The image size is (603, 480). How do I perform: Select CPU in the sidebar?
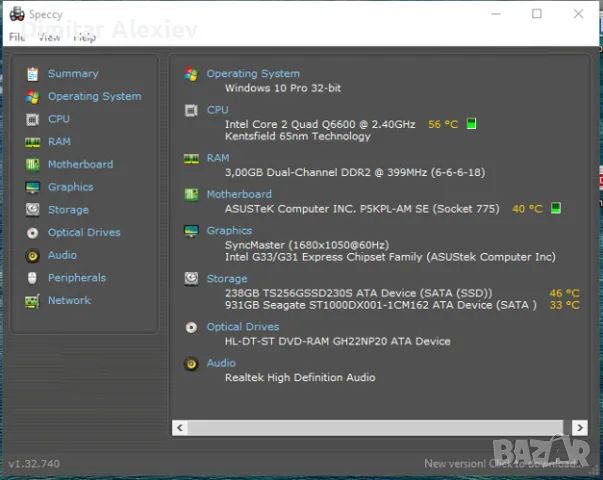coord(59,119)
